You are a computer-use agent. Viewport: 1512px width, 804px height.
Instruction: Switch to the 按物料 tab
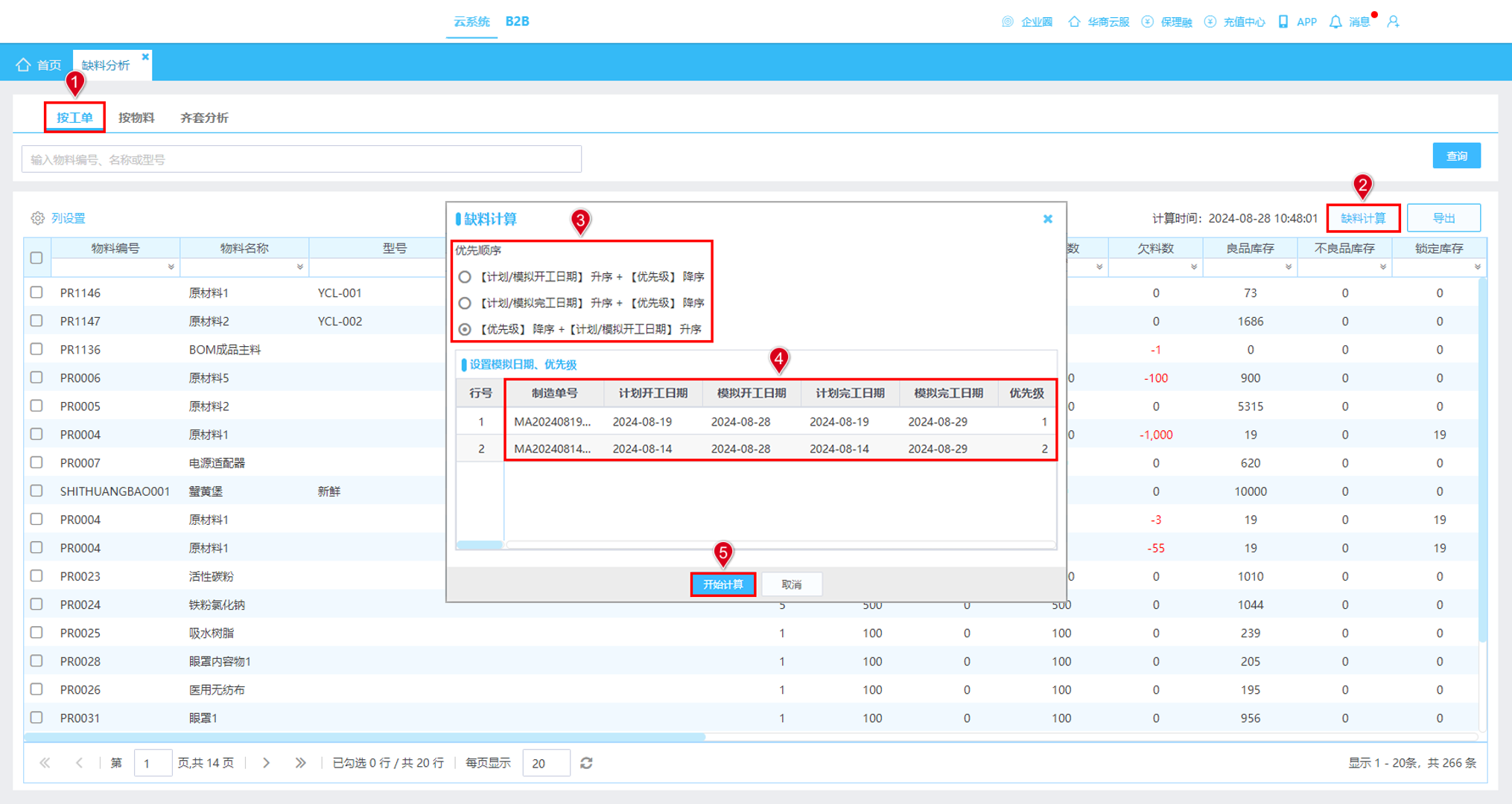(x=136, y=118)
